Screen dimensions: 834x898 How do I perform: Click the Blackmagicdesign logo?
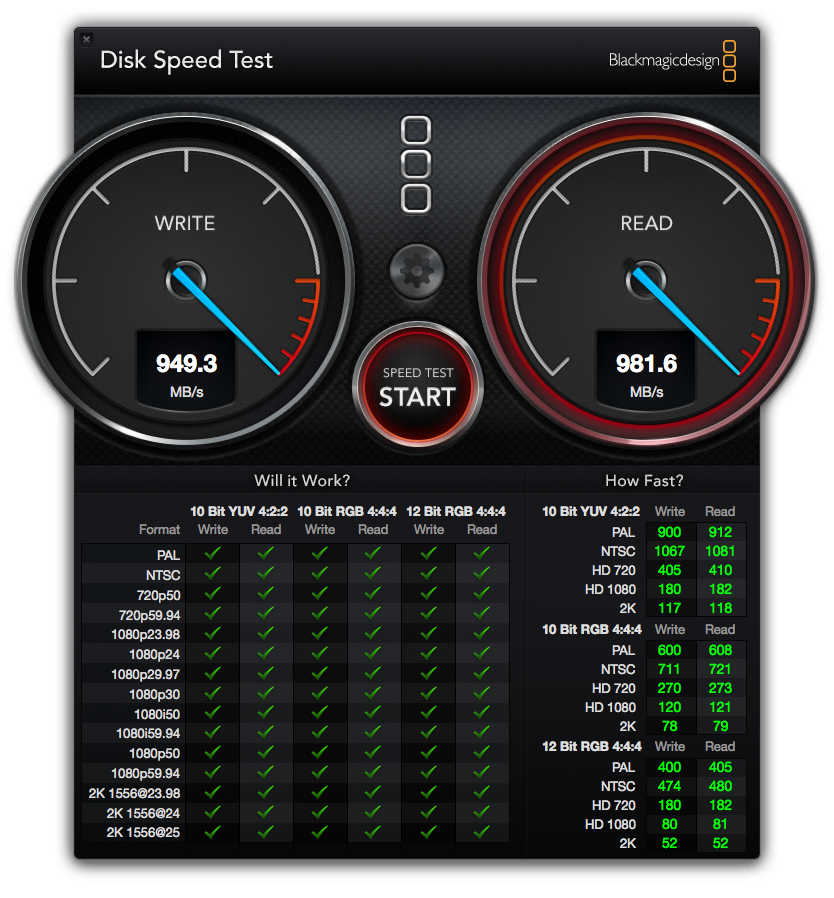click(x=672, y=61)
